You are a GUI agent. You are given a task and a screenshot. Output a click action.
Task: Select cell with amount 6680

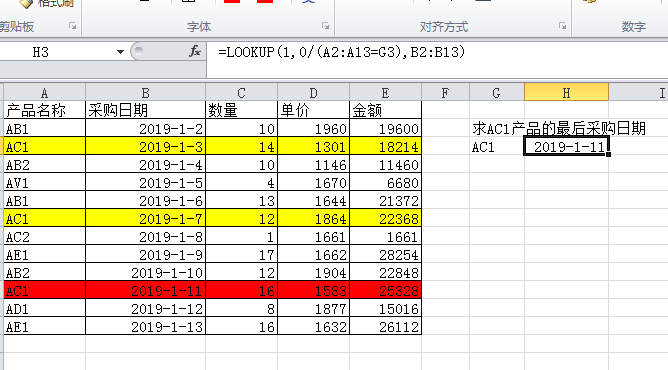[385, 182]
